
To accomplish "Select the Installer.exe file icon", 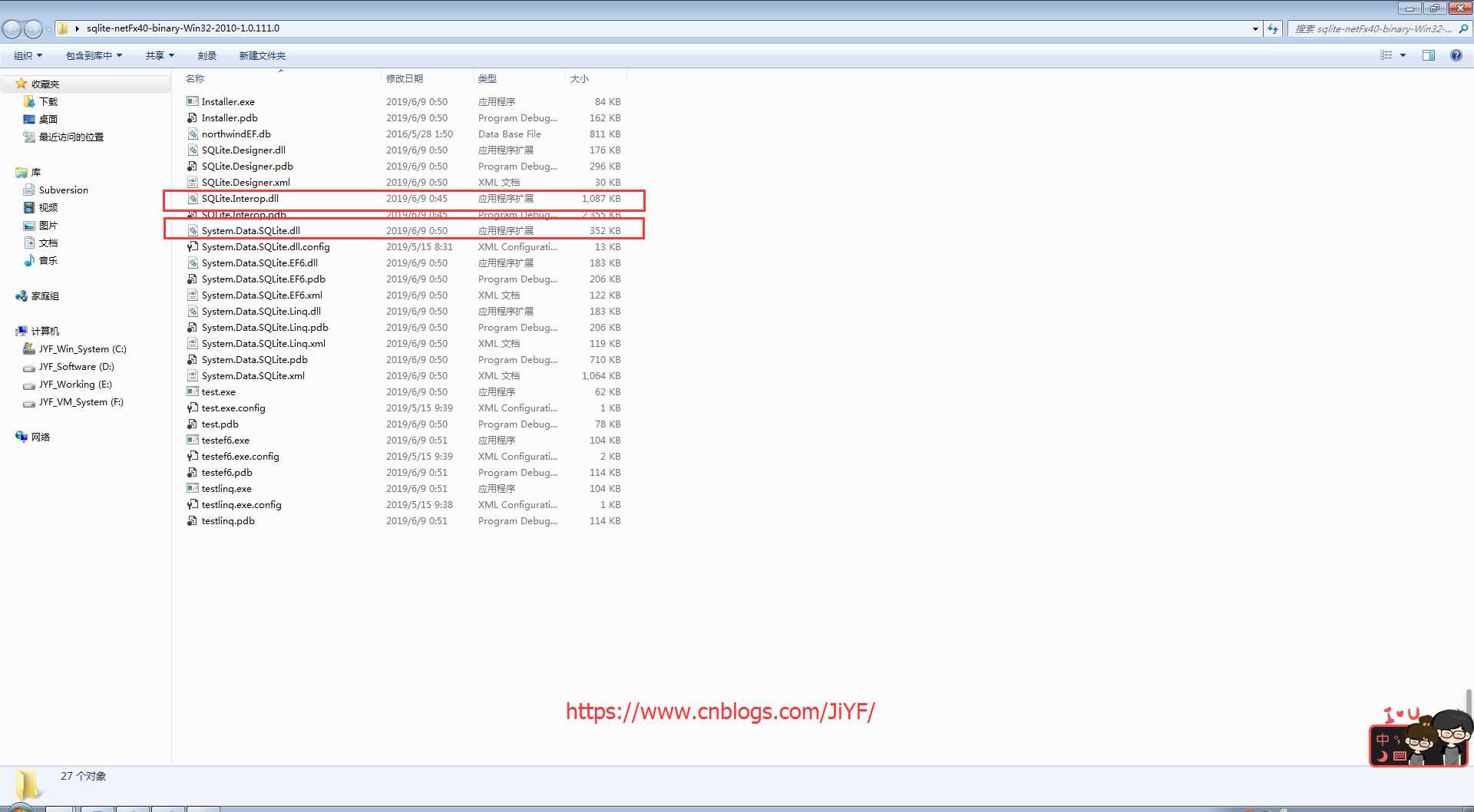I will (193, 101).
